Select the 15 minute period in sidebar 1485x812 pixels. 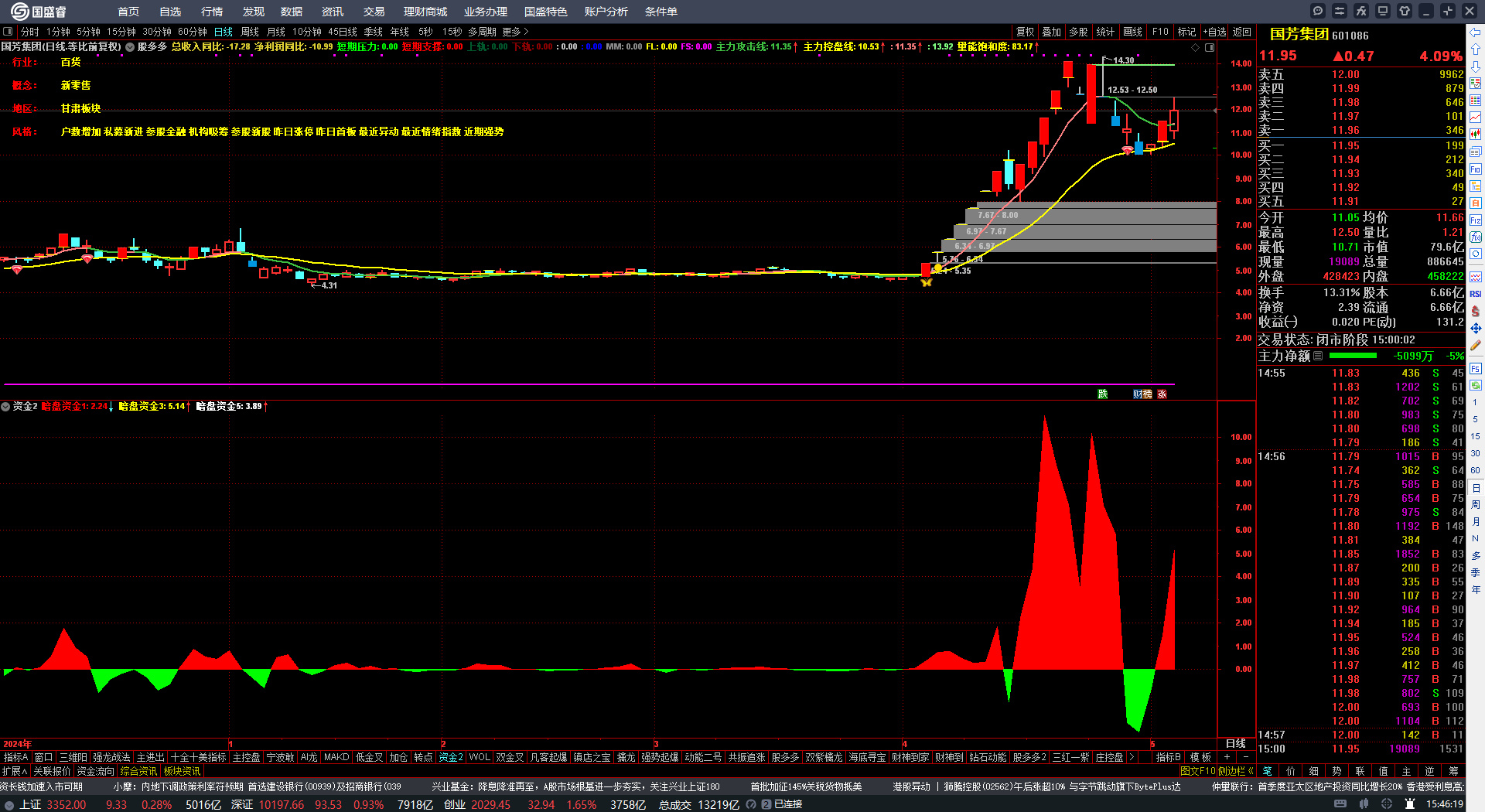[1476, 436]
